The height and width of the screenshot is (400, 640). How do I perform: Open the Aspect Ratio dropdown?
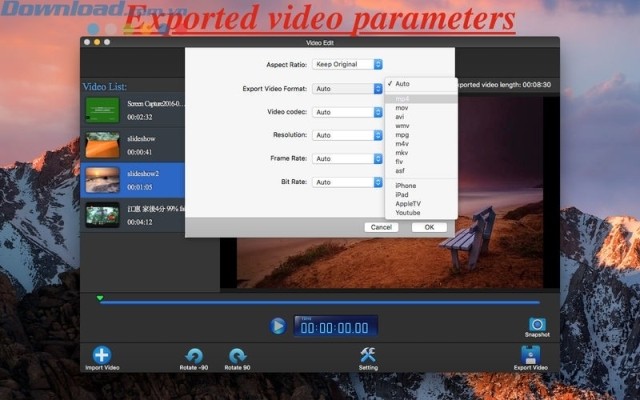pyautogui.click(x=347, y=64)
